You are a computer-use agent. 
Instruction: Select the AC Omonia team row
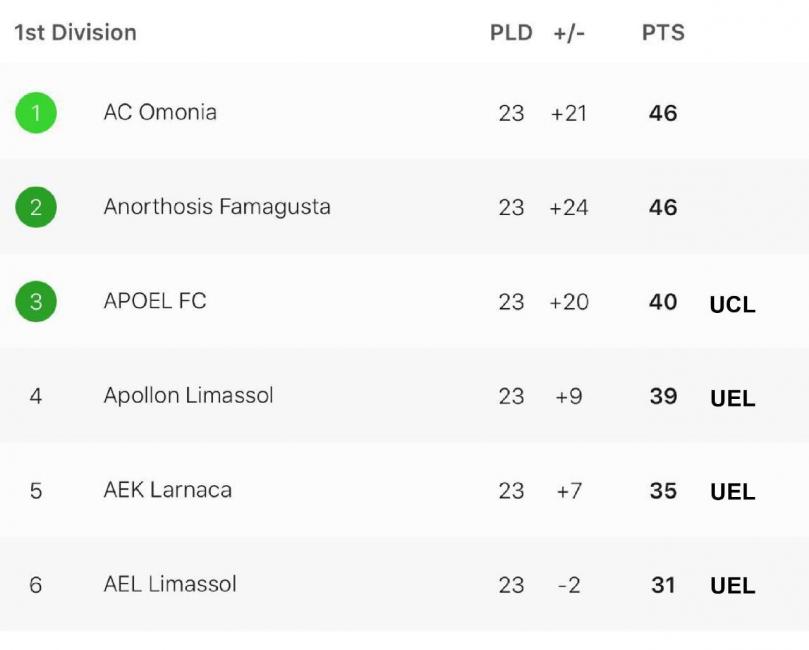click(404, 112)
